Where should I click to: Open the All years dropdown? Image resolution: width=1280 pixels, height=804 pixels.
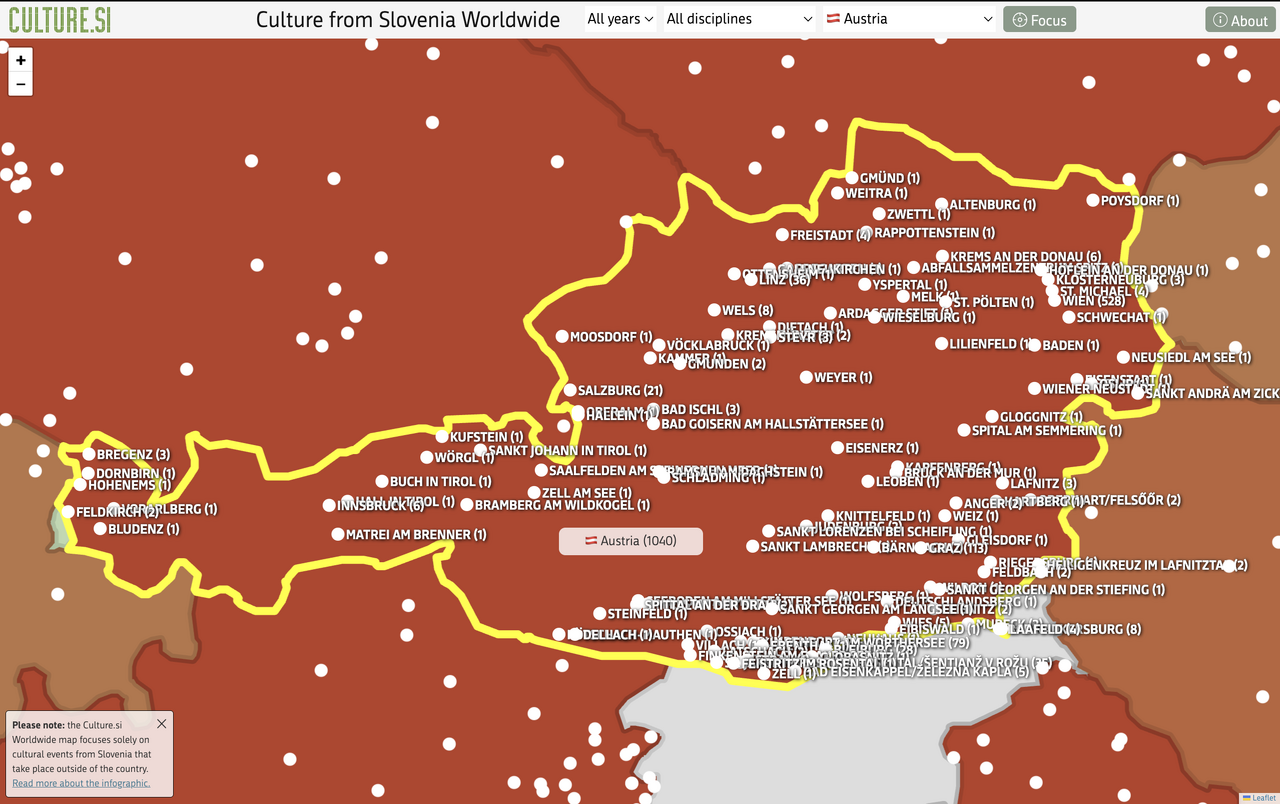(620, 19)
